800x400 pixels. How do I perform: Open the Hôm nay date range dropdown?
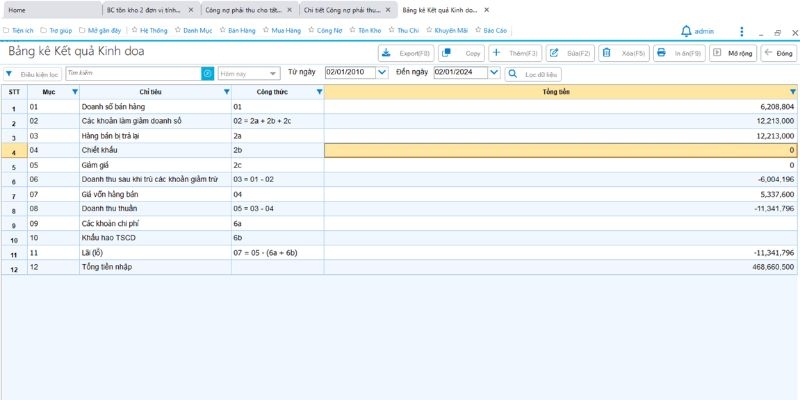(x=249, y=74)
